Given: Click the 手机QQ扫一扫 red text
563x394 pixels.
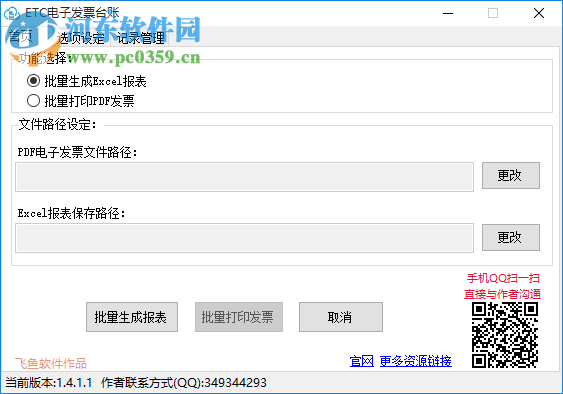Looking at the screenshot, I should pos(503,278).
